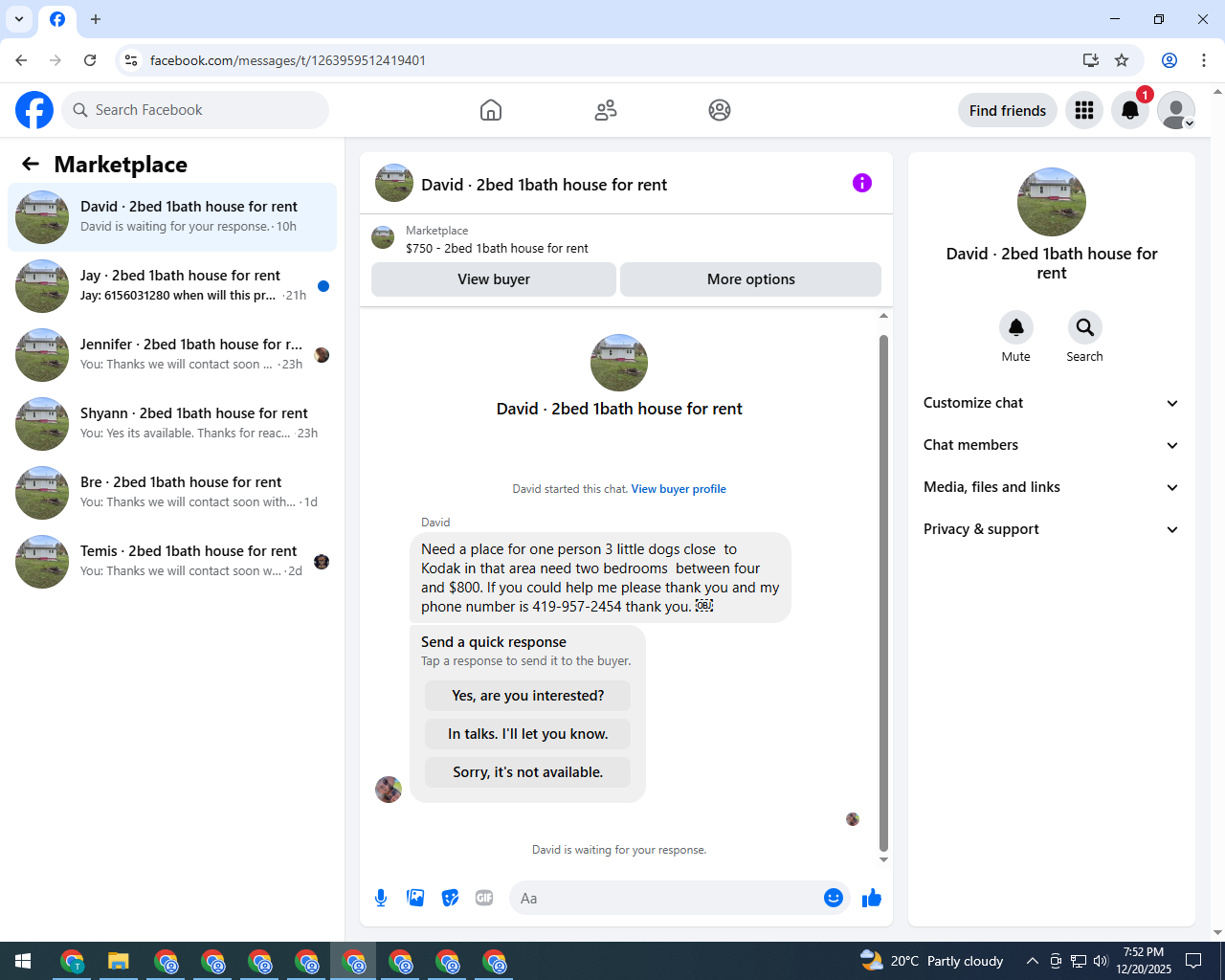Click David's avatar beside quick responses
Viewport: 1225px width, 980px height.
click(389, 790)
